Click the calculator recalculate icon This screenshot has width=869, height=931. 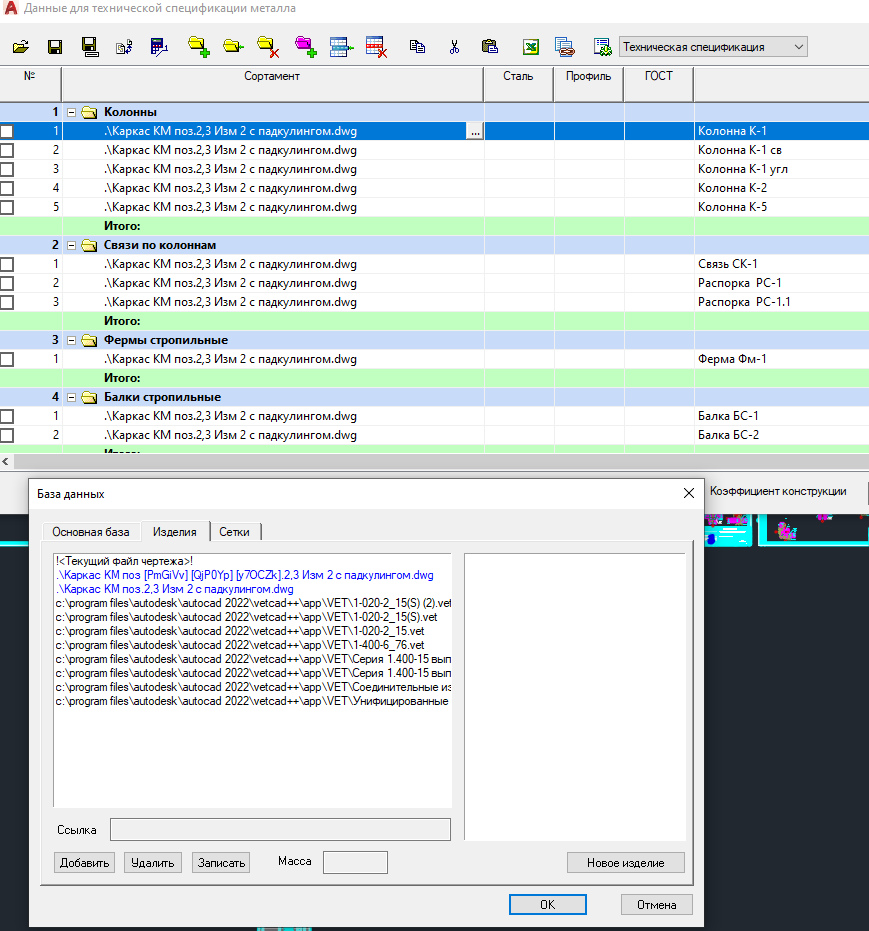(x=159, y=47)
